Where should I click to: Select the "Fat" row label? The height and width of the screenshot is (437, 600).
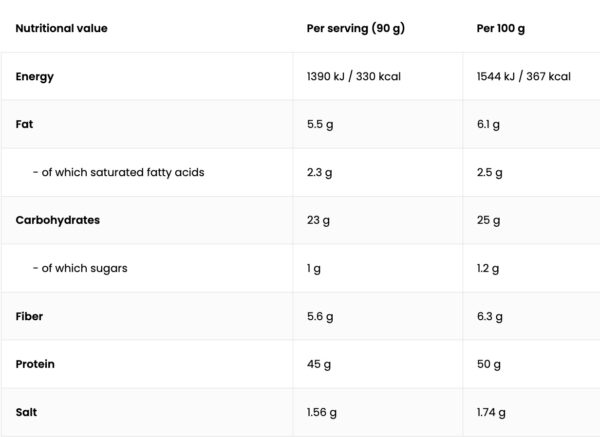pyautogui.click(x=25, y=124)
